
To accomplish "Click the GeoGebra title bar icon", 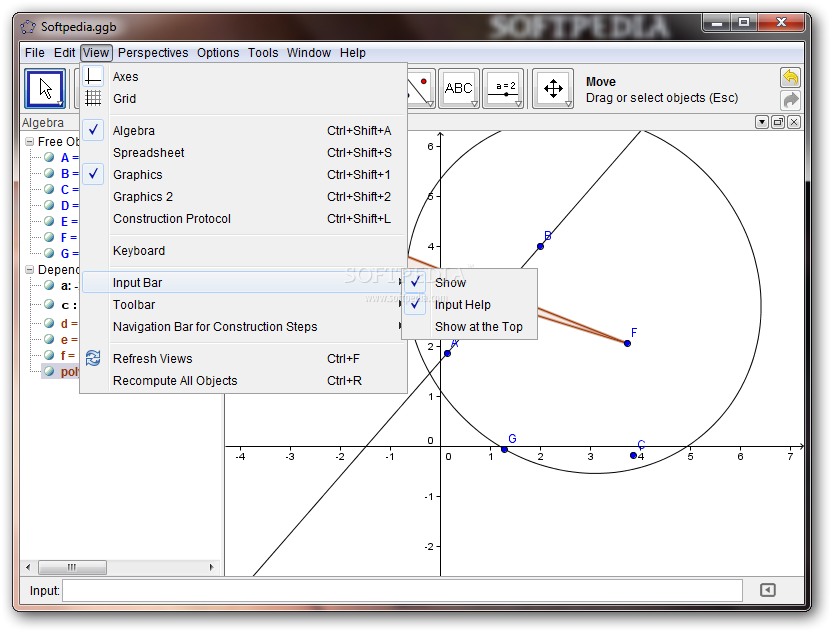I will click(28, 27).
